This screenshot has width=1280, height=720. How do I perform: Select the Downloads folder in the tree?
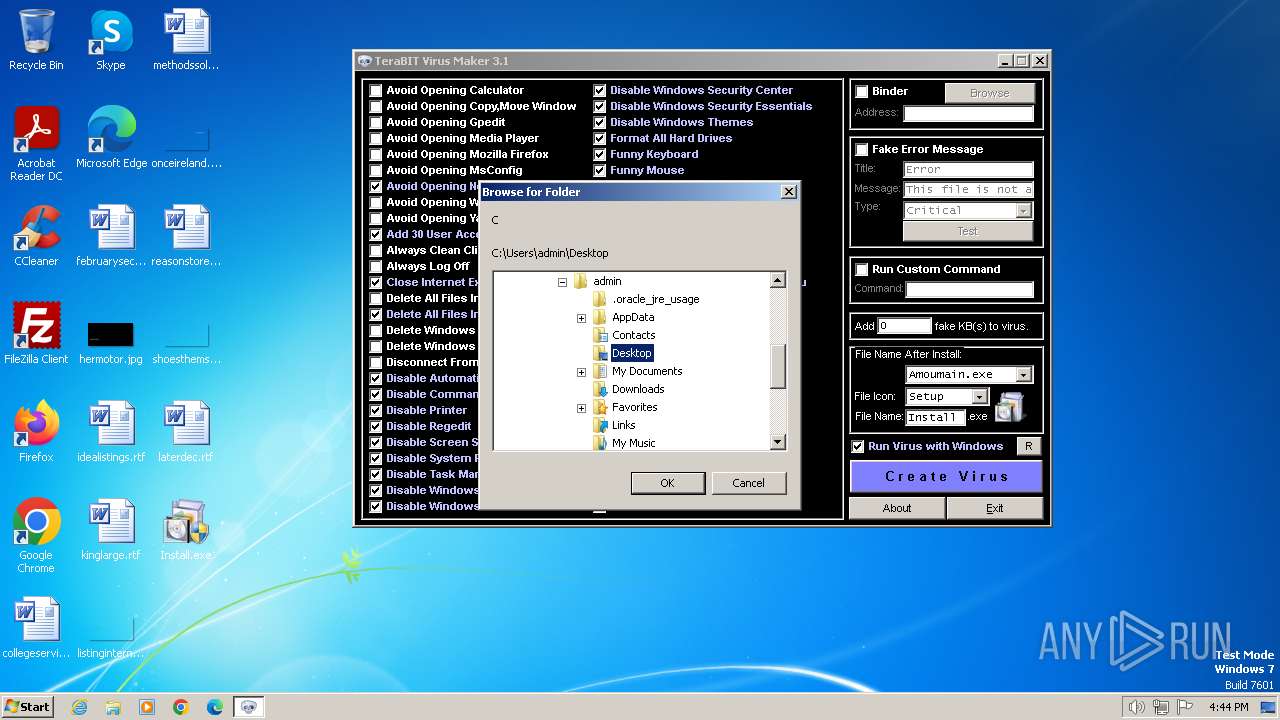coord(638,389)
